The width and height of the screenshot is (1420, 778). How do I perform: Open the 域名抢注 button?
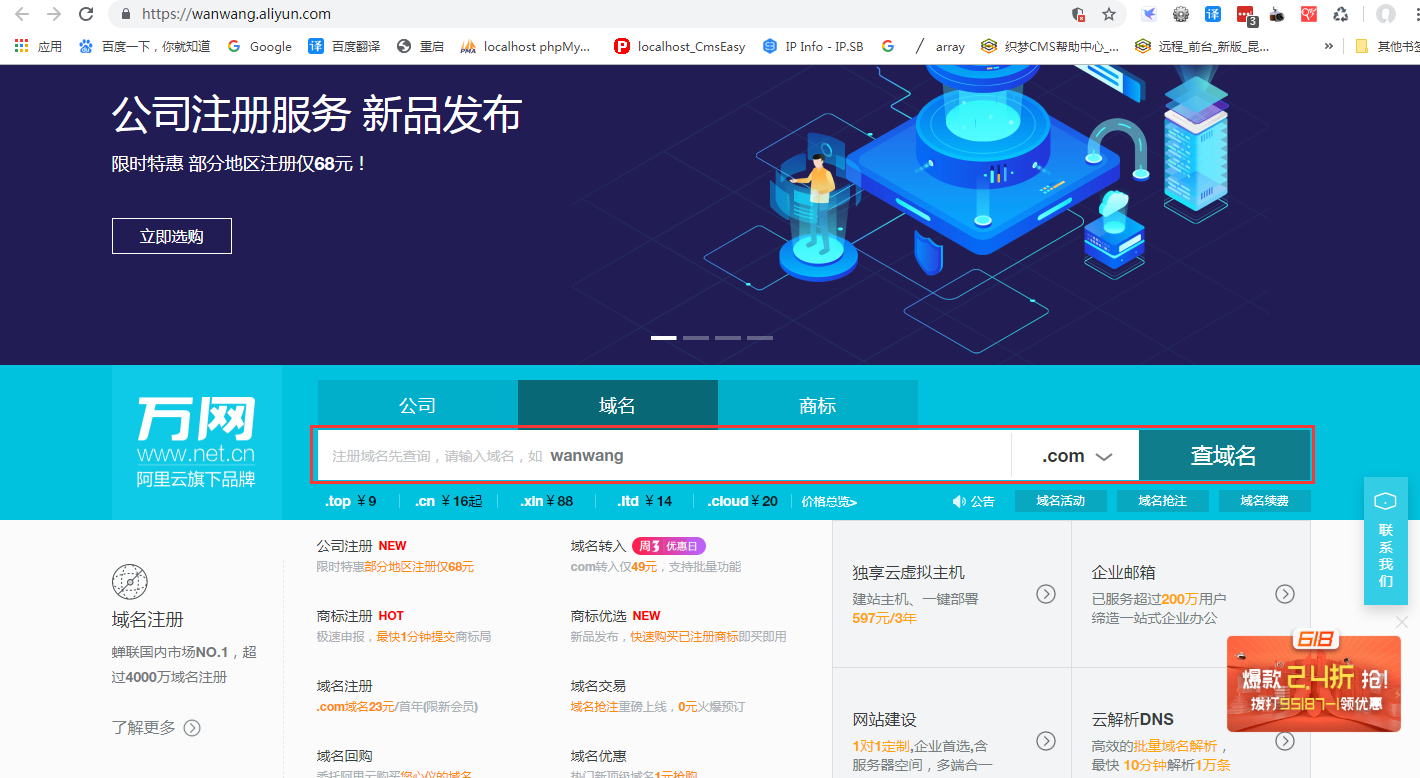(1163, 501)
